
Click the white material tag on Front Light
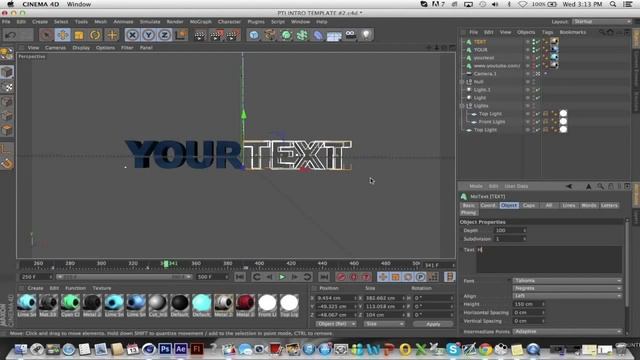tap(563, 121)
